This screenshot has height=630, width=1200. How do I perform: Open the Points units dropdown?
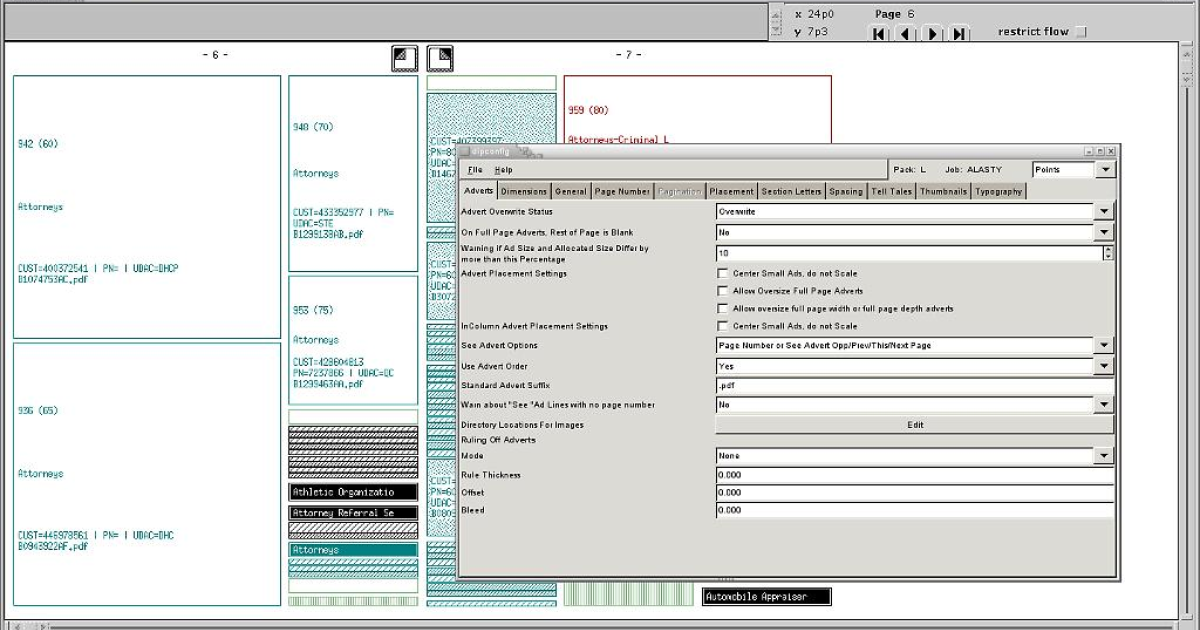click(1104, 170)
